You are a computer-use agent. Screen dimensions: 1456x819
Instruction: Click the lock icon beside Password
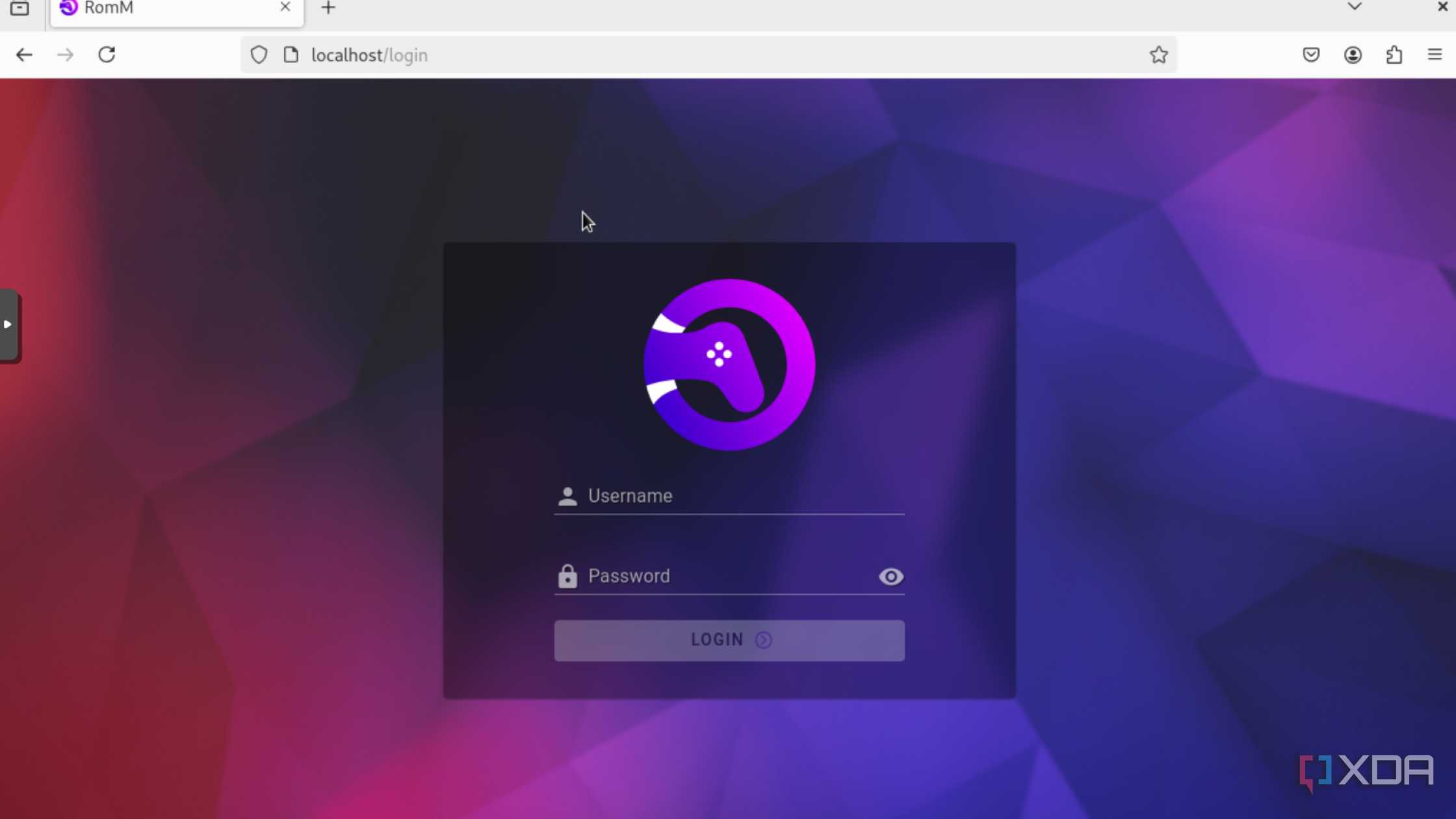pos(567,576)
